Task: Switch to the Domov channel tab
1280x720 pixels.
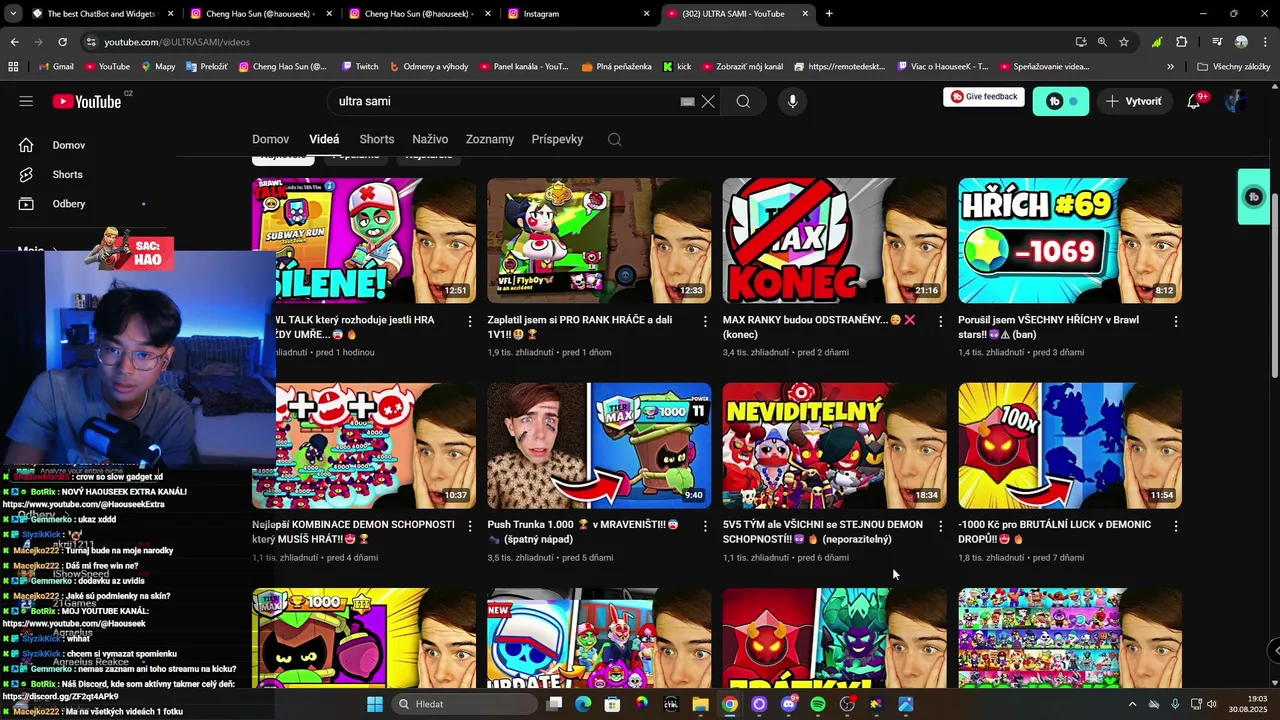Action: tap(270, 139)
